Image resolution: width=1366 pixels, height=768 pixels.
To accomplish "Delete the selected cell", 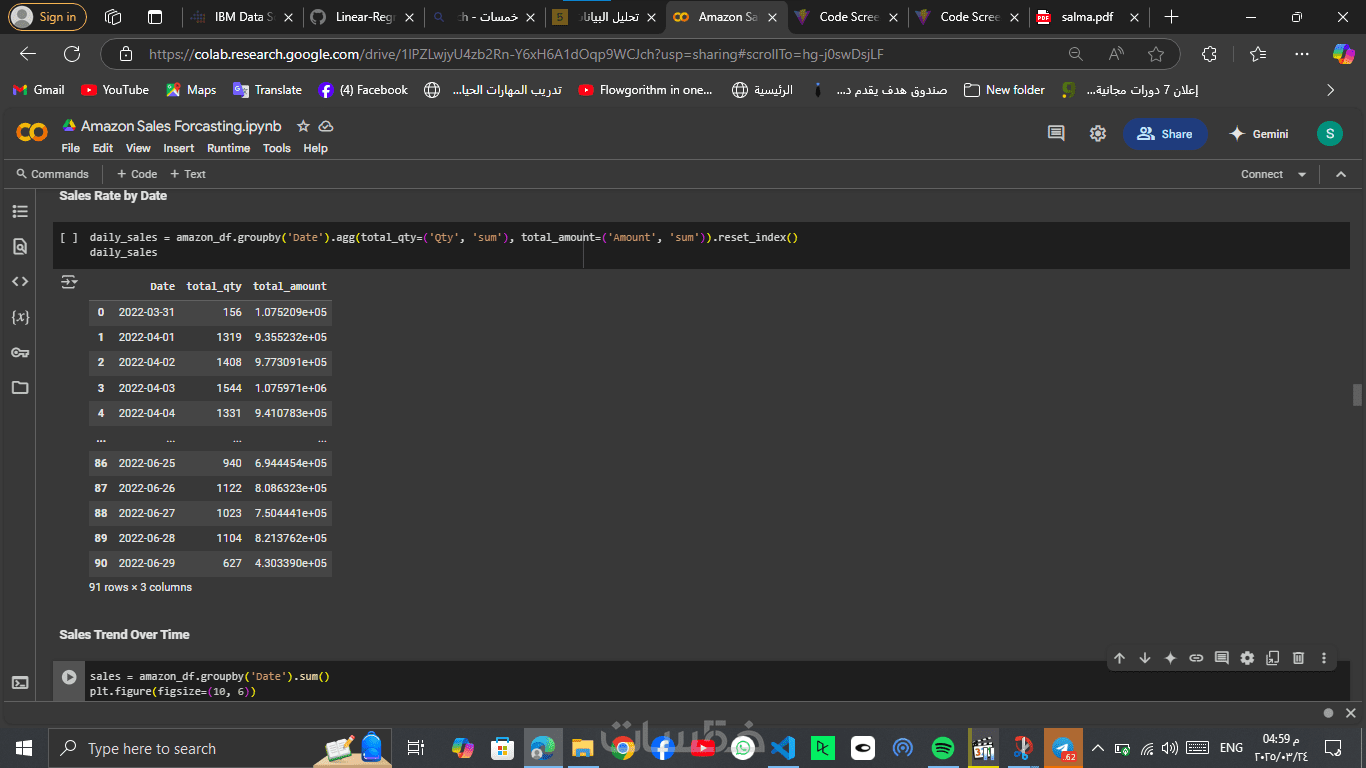I will pos(1298,658).
